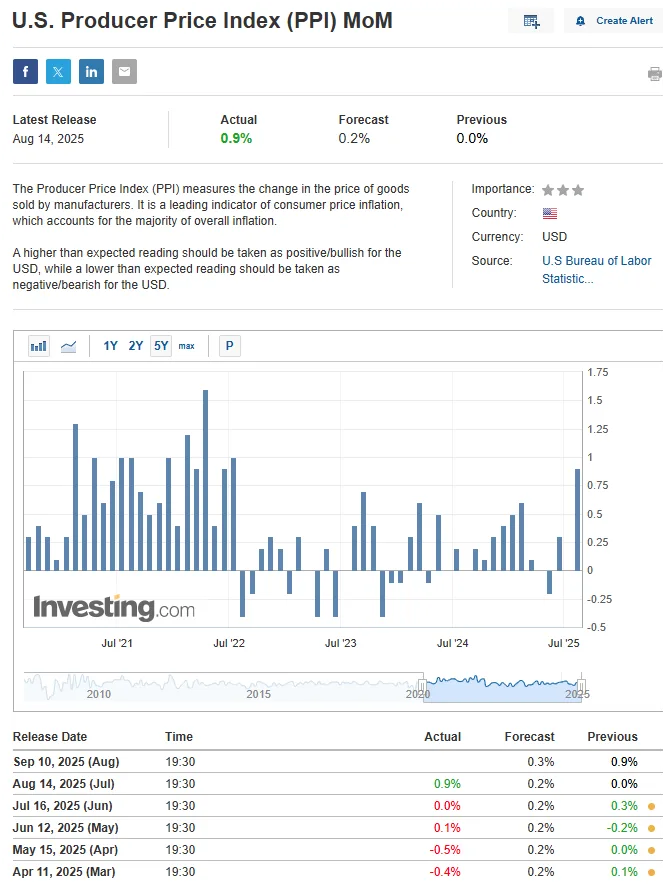Click the latest 0.9 bar at Jul '25
Viewport: 665px width, 892px height.
coord(577,519)
